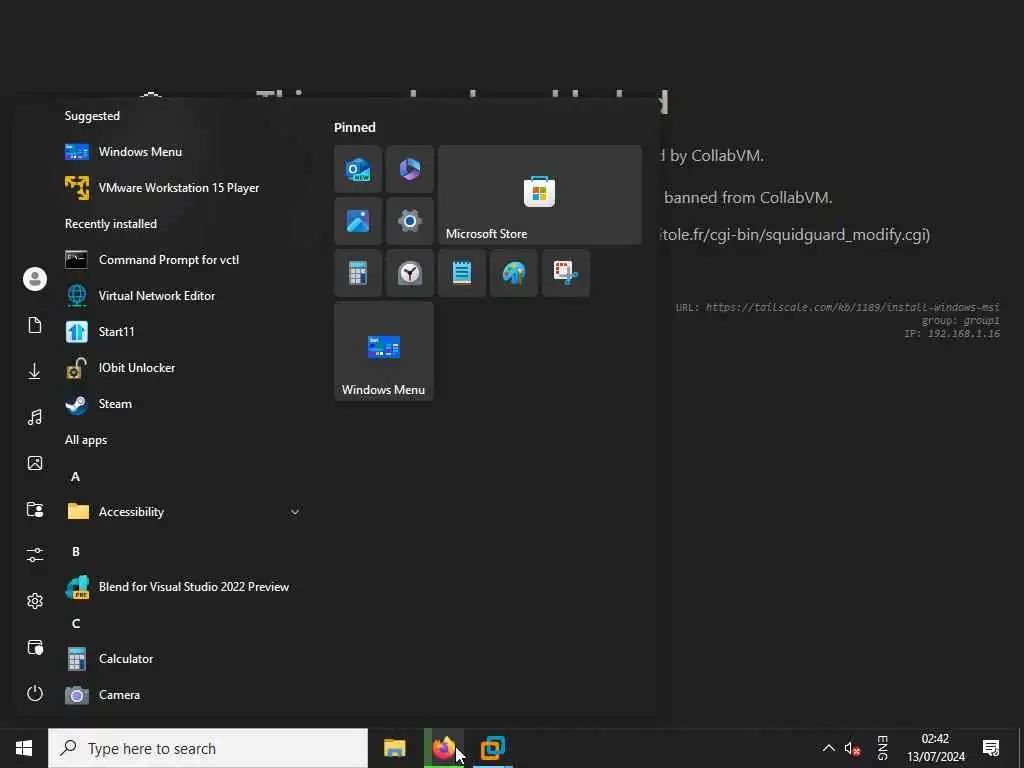1024x768 pixels.
Task: Open the Paint pinned tile
Action: pos(514,273)
